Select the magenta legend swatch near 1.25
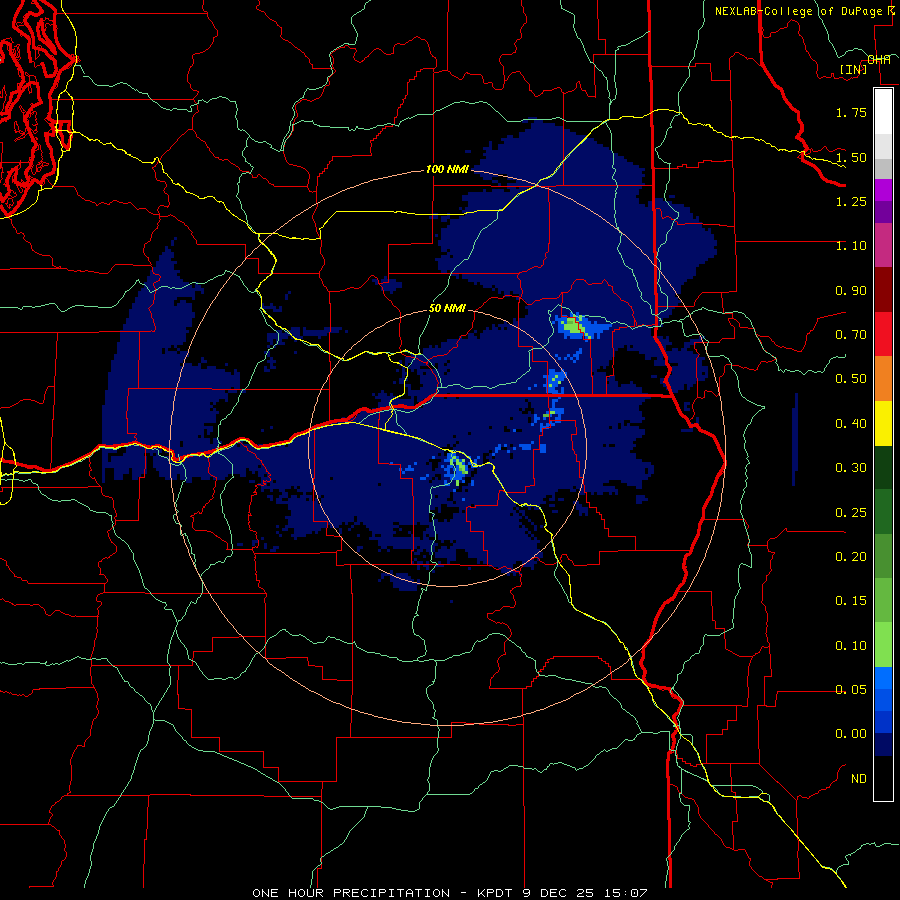This screenshot has width=900, height=900. point(883,190)
